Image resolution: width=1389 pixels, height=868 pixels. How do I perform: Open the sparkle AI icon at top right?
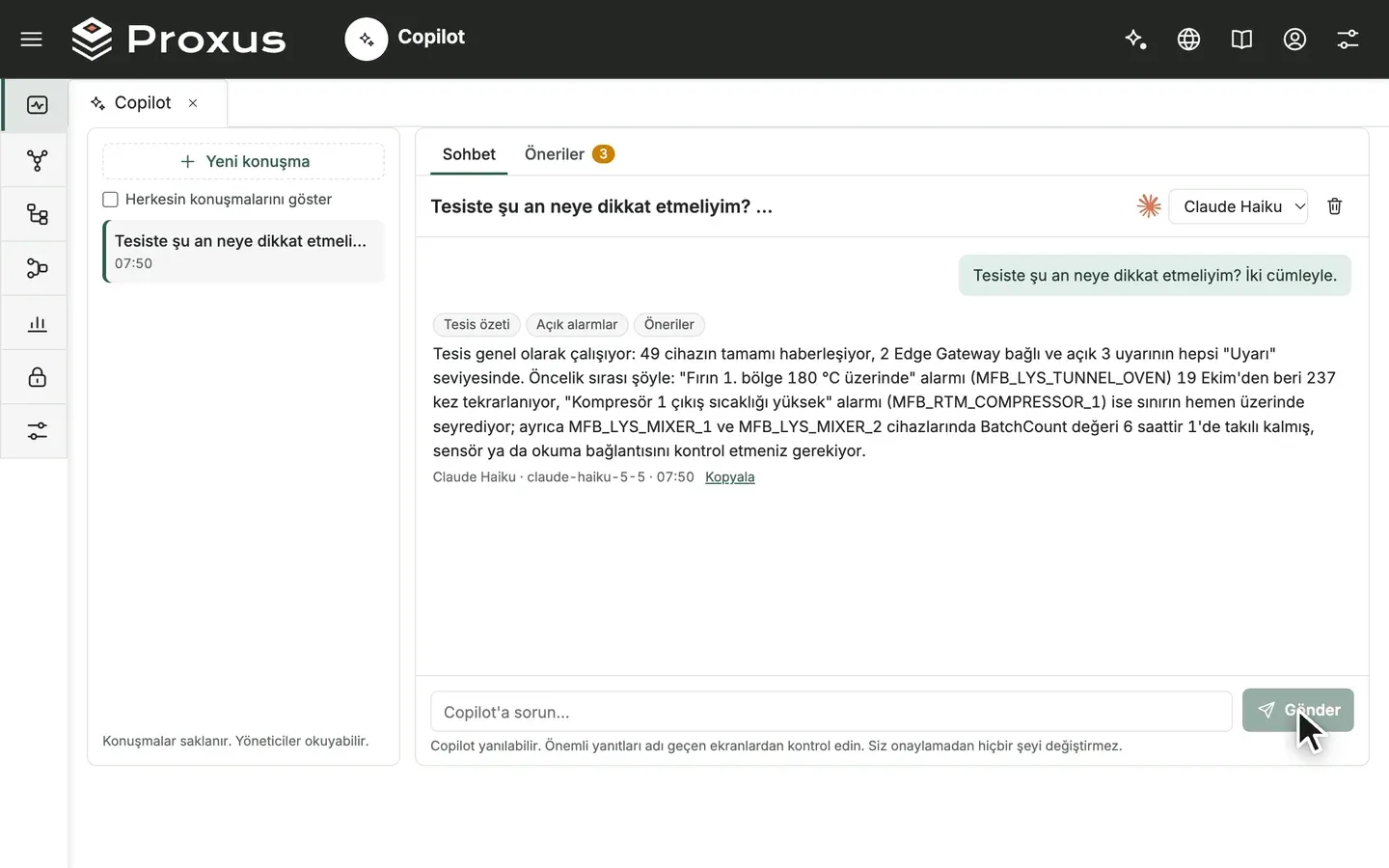point(1135,39)
